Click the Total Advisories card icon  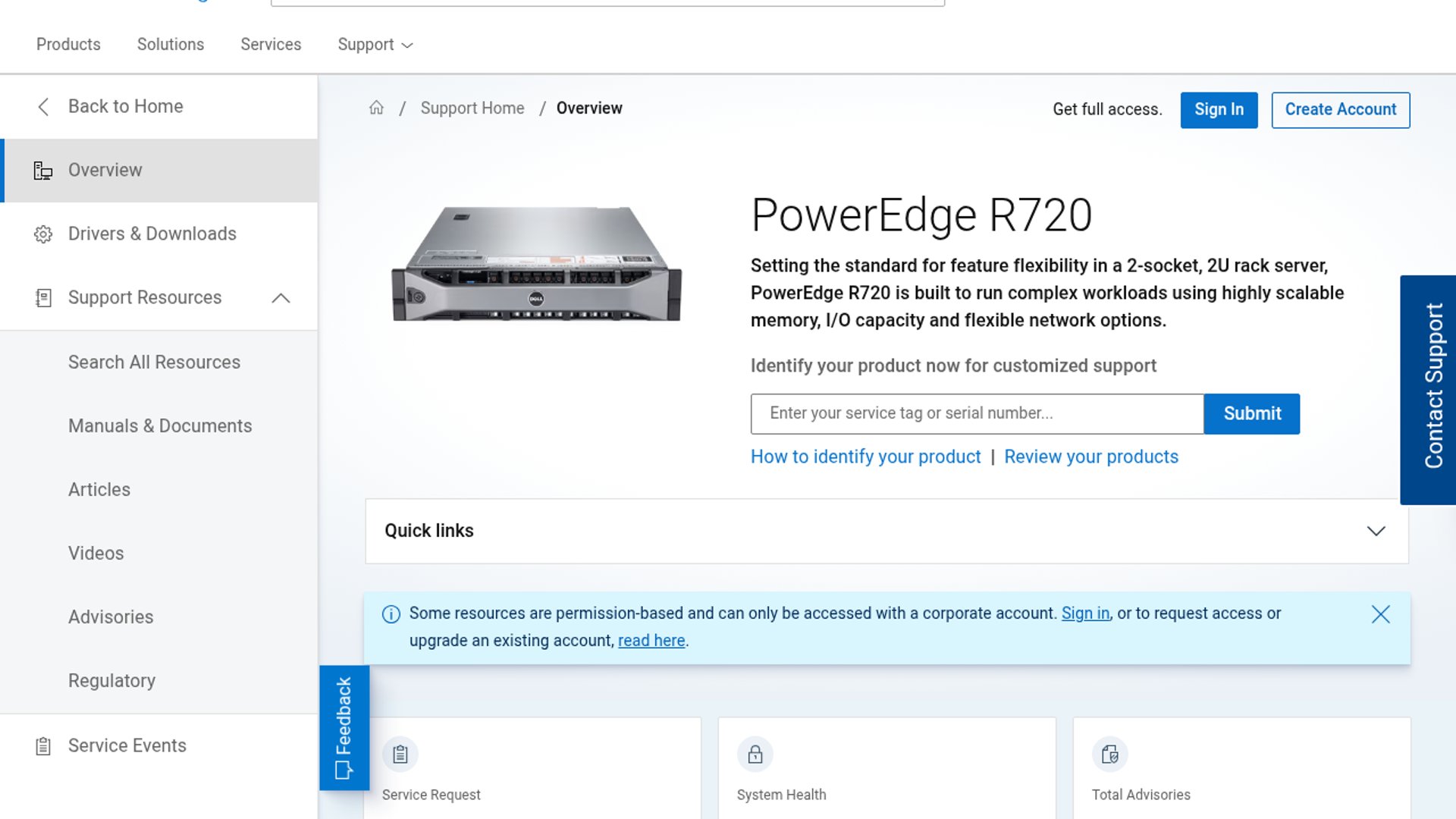tap(1110, 755)
